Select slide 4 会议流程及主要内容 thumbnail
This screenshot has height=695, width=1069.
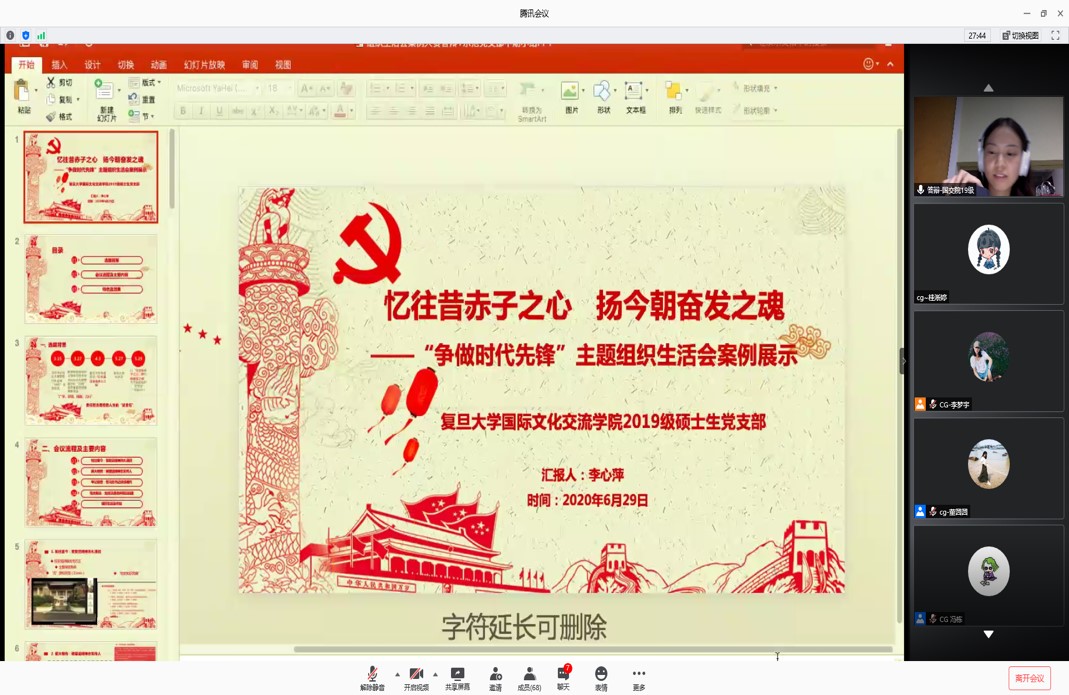pyautogui.click(x=91, y=482)
